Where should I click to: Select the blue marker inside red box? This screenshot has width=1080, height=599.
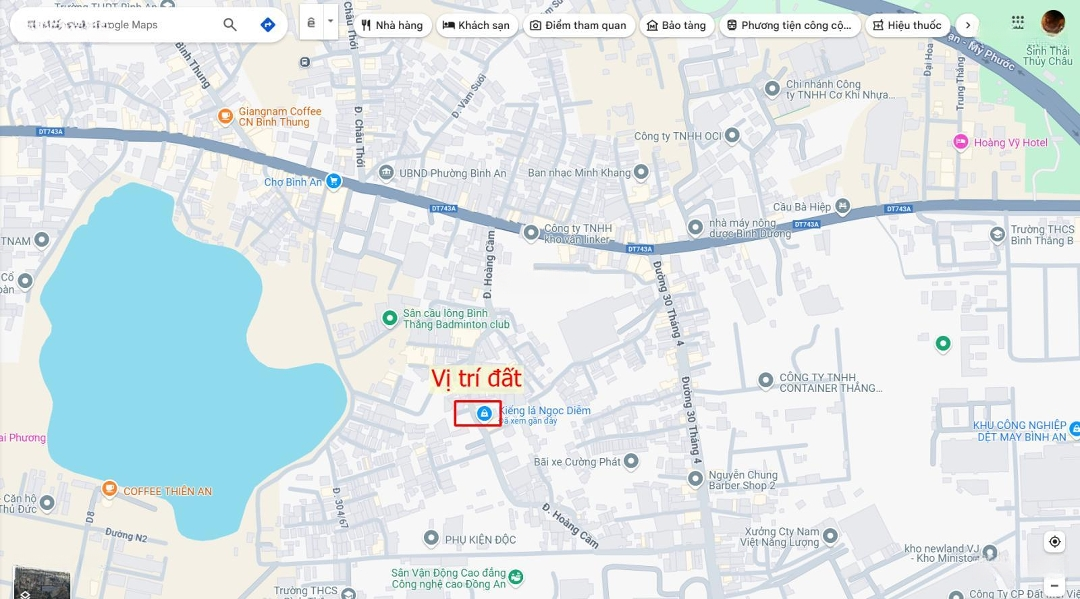[484, 413]
